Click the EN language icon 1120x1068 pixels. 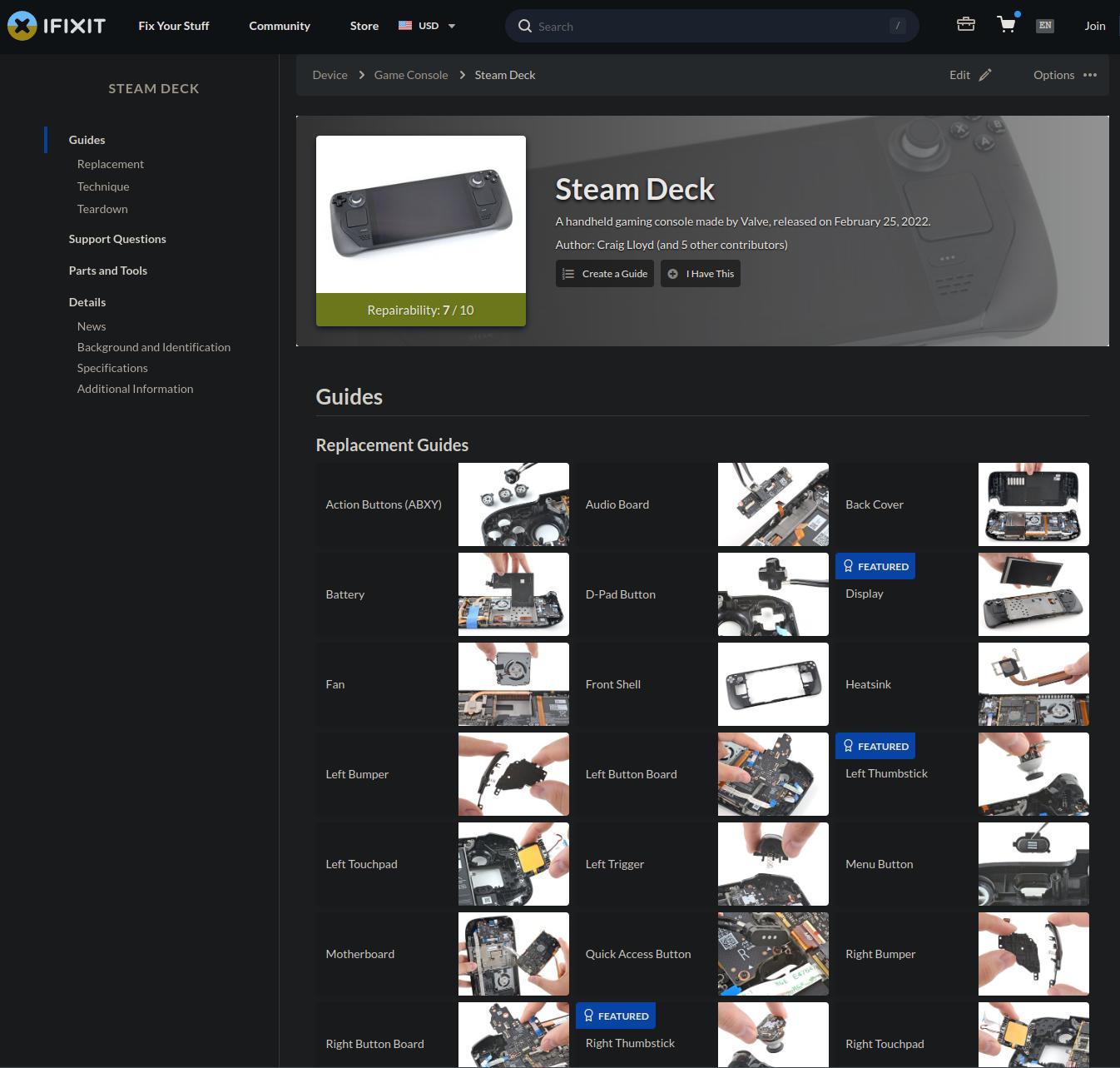[x=1045, y=25]
